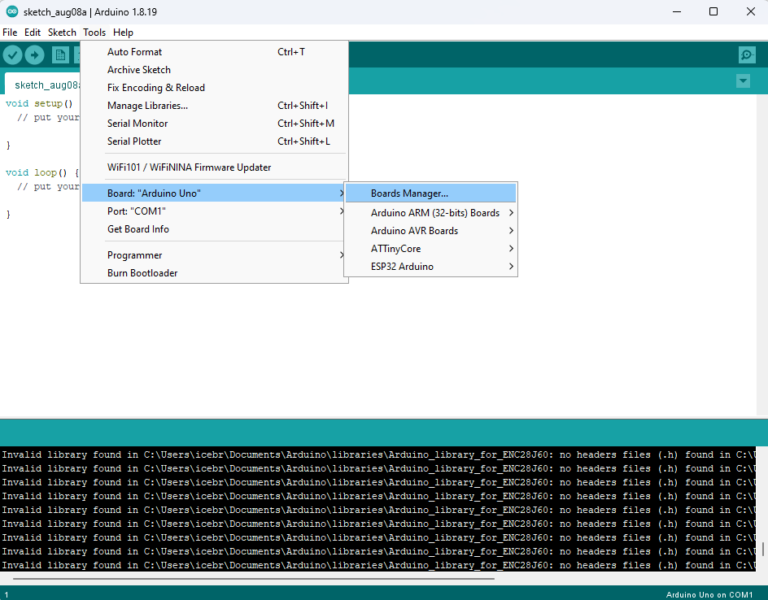Choose Auto Format in the Tools menu
Screen dimensions: 768x600
click(x=135, y=52)
